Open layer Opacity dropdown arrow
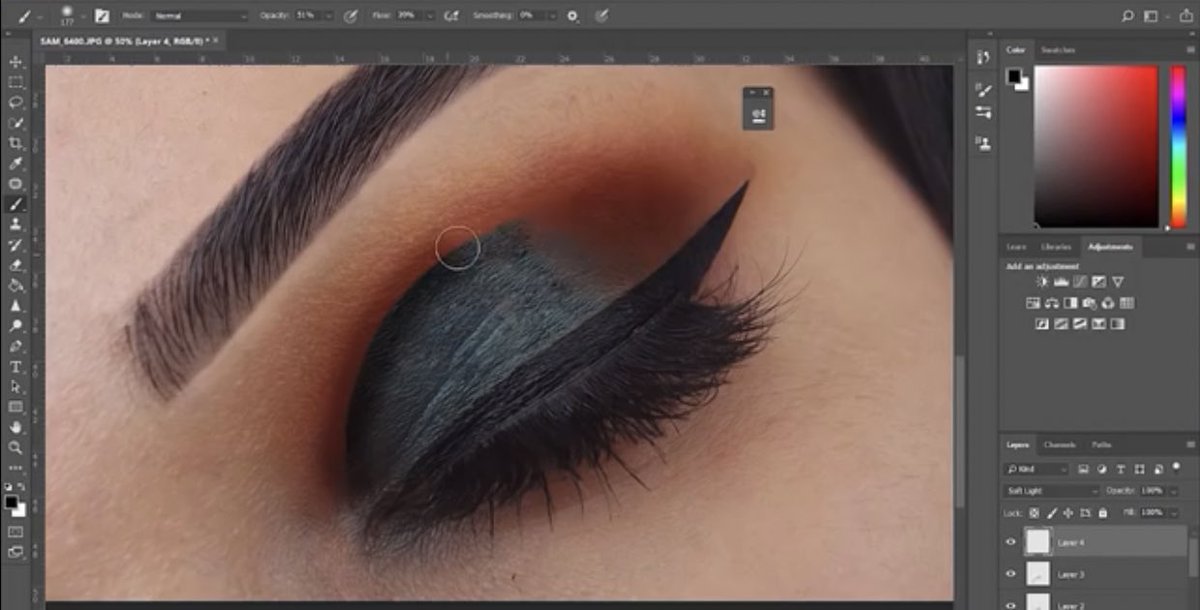Image resolution: width=1200 pixels, height=610 pixels. (x=1172, y=491)
